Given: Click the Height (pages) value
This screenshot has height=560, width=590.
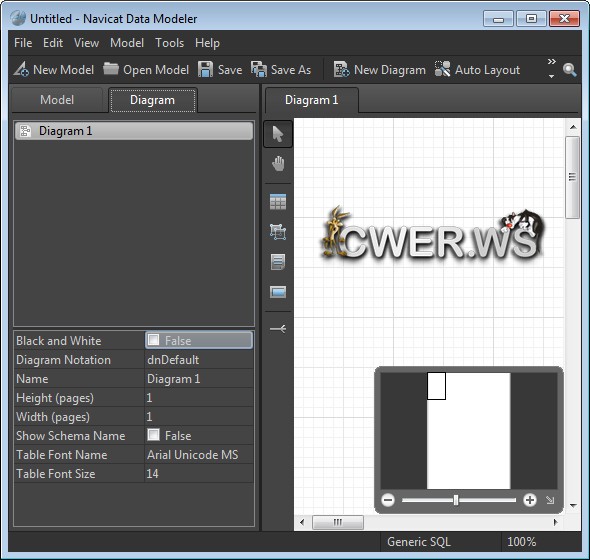Looking at the screenshot, I should [199, 398].
